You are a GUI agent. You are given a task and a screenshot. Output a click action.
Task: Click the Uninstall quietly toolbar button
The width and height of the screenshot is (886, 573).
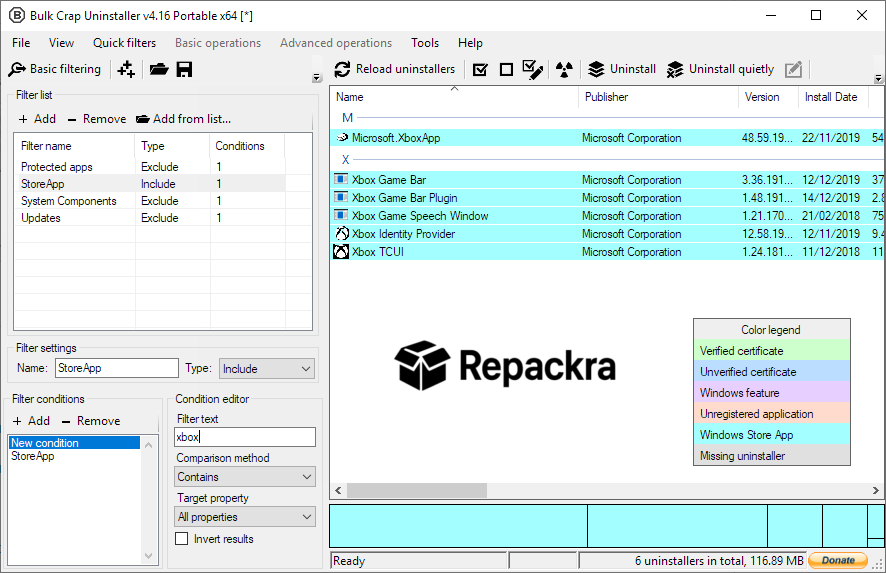point(720,69)
